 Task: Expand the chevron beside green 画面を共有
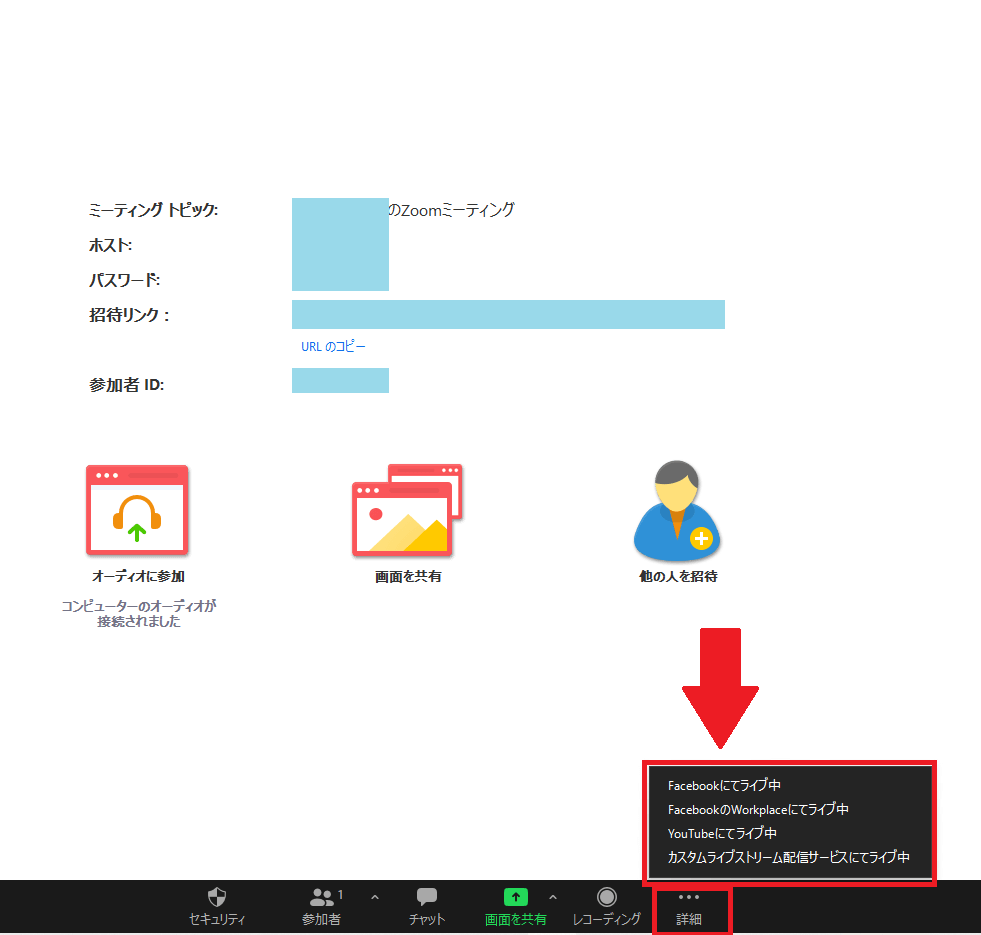coord(553,897)
